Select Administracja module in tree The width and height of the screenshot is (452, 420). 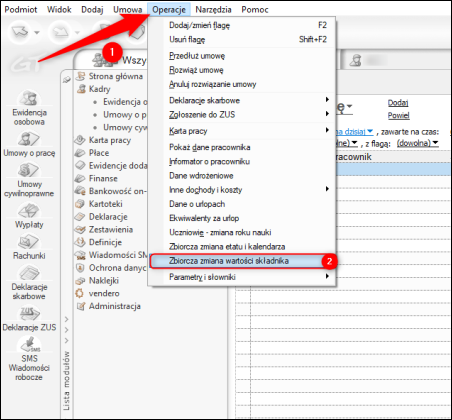point(114,306)
